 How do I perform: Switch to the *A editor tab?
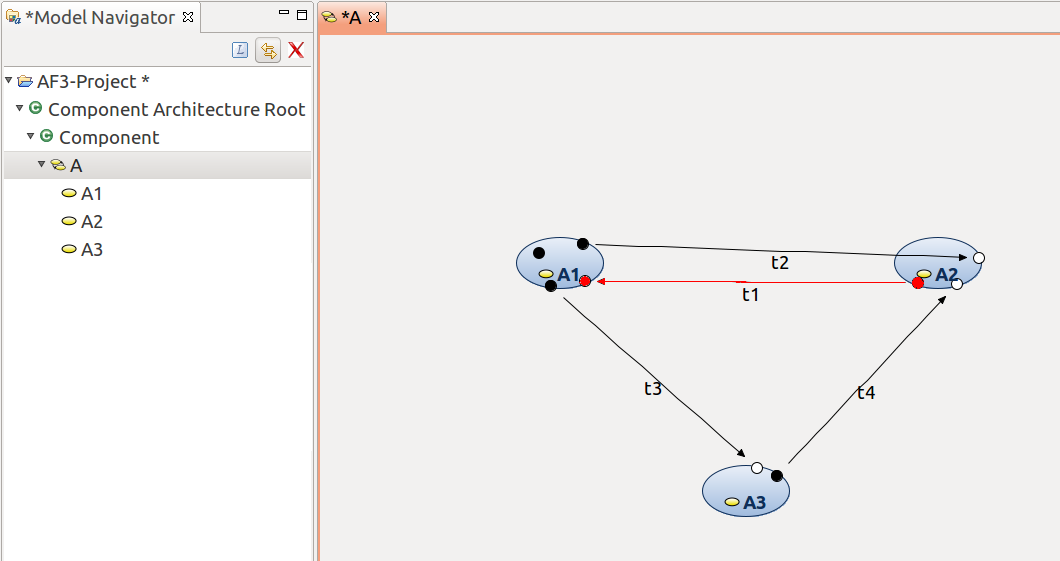(352, 18)
